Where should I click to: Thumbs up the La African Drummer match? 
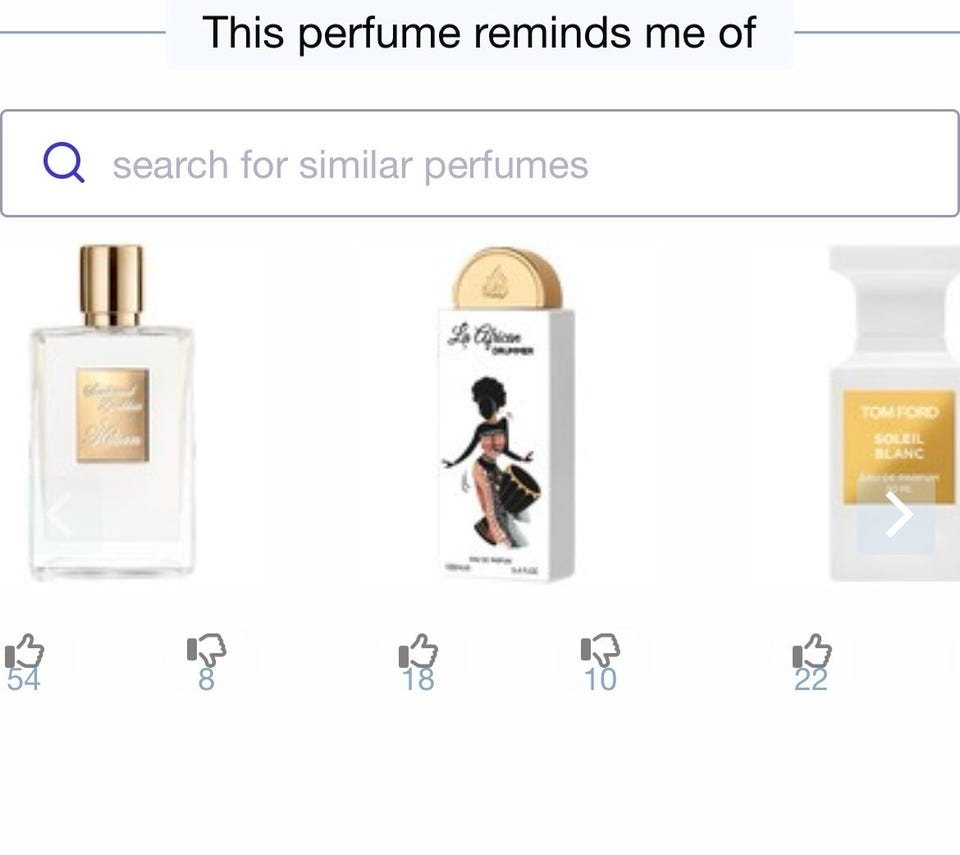click(418, 650)
